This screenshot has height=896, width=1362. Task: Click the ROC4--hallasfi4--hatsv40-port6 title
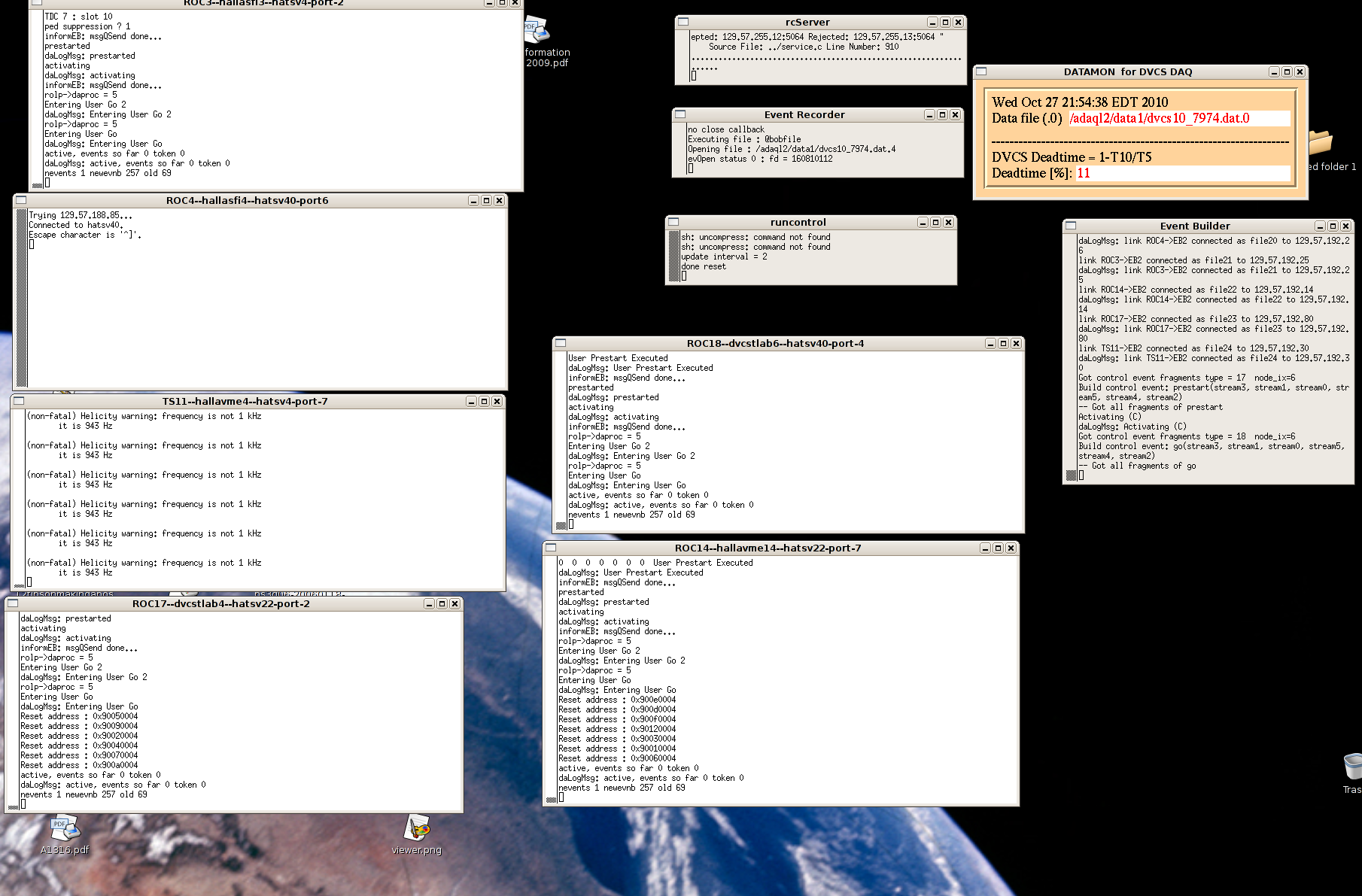[x=247, y=200]
